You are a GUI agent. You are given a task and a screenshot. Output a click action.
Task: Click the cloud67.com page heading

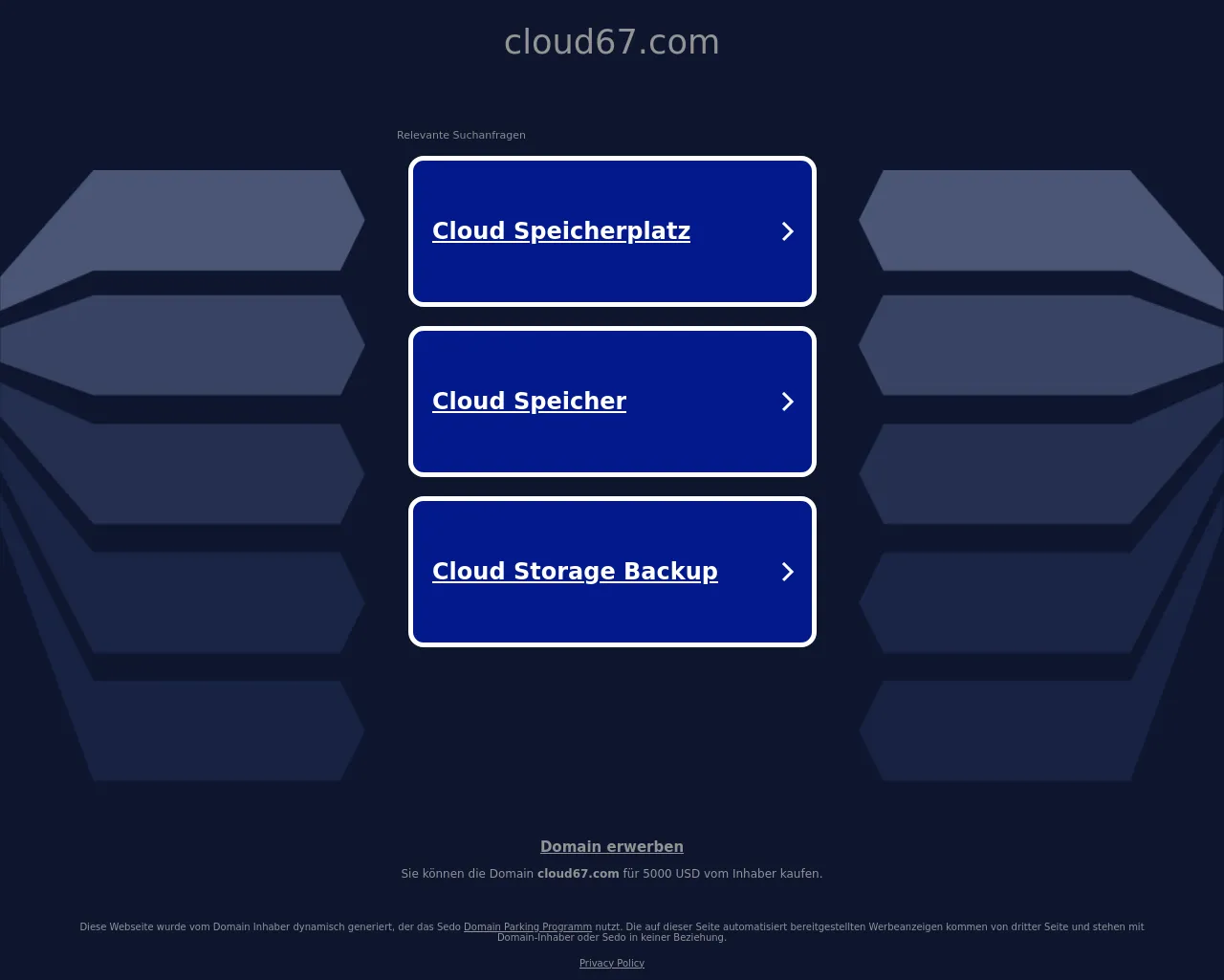pos(612,42)
